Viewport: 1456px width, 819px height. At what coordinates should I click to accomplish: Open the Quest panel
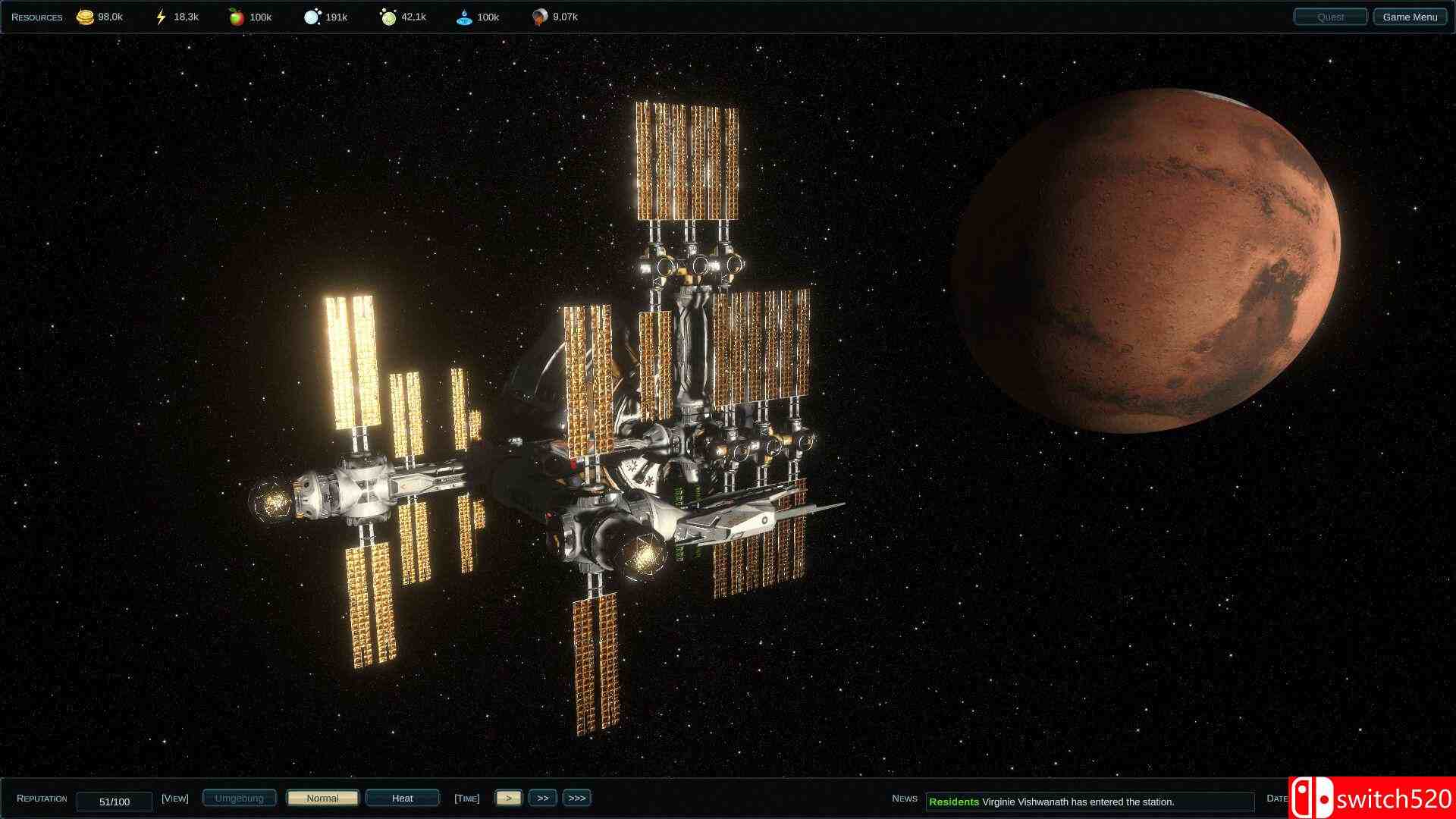pyautogui.click(x=1330, y=17)
